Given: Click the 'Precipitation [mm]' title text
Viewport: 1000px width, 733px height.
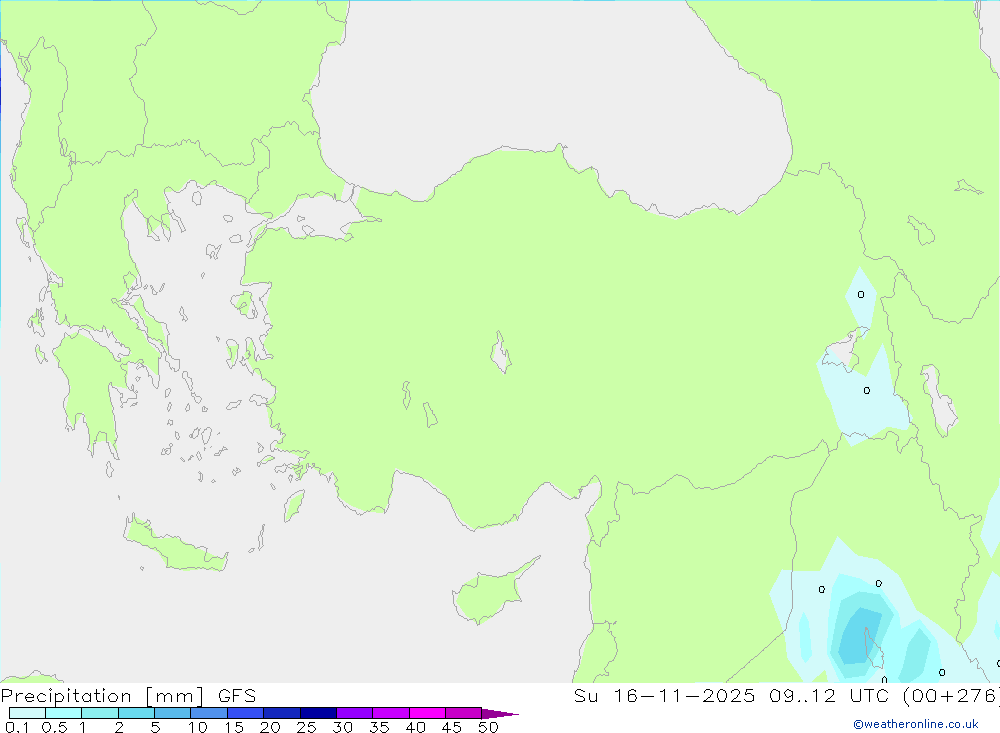Looking at the screenshot, I should [x=103, y=696].
